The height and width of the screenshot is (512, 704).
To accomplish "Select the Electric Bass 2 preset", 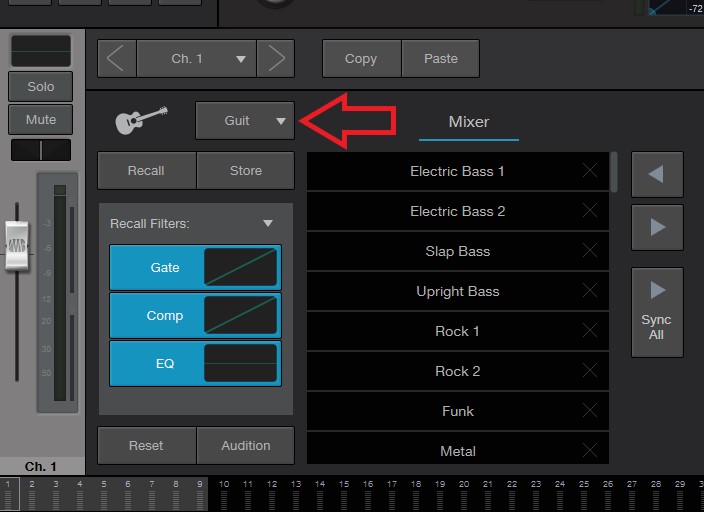I will pos(458,211).
